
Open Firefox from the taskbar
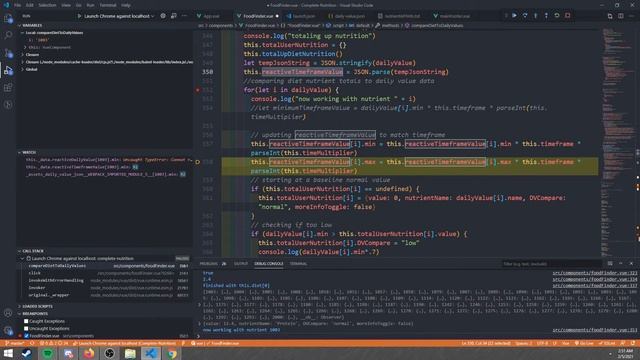(89, 353)
